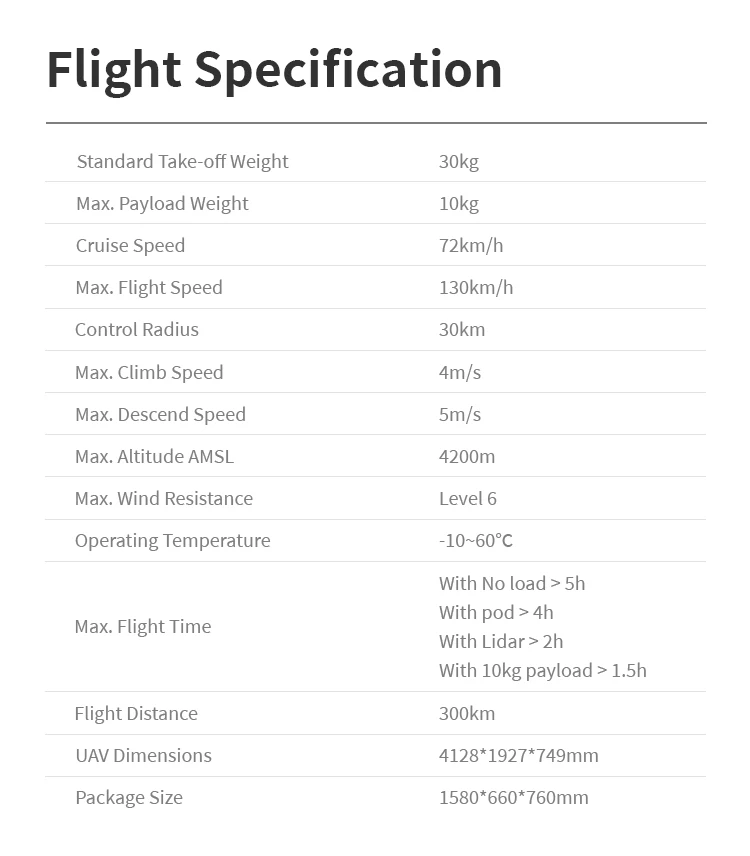Select the Max. Payload Weight label
This screenshot has width=750, height=856.
(x=162, y=204)
